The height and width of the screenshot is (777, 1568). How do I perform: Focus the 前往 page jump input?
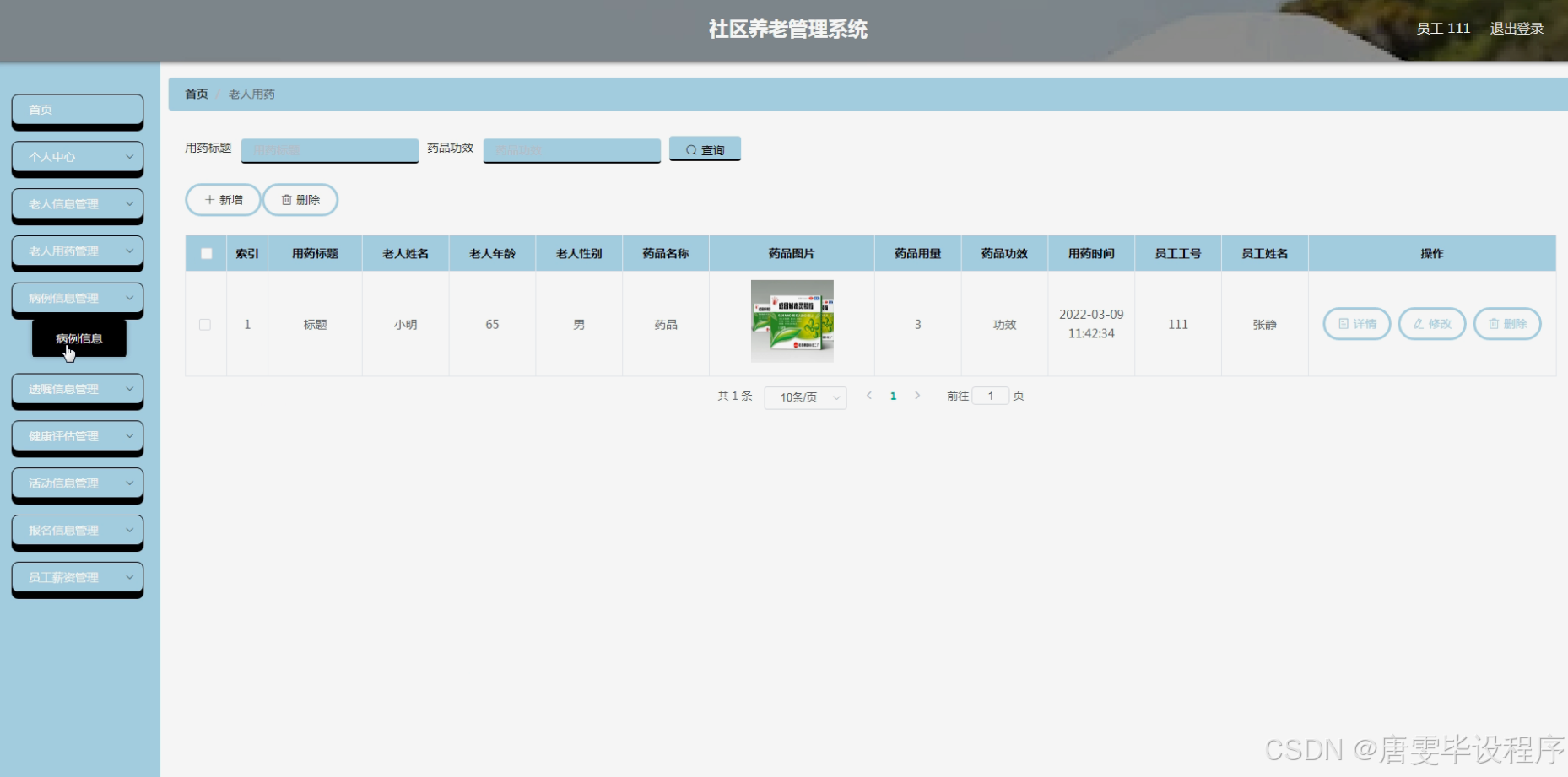point(991,396)
